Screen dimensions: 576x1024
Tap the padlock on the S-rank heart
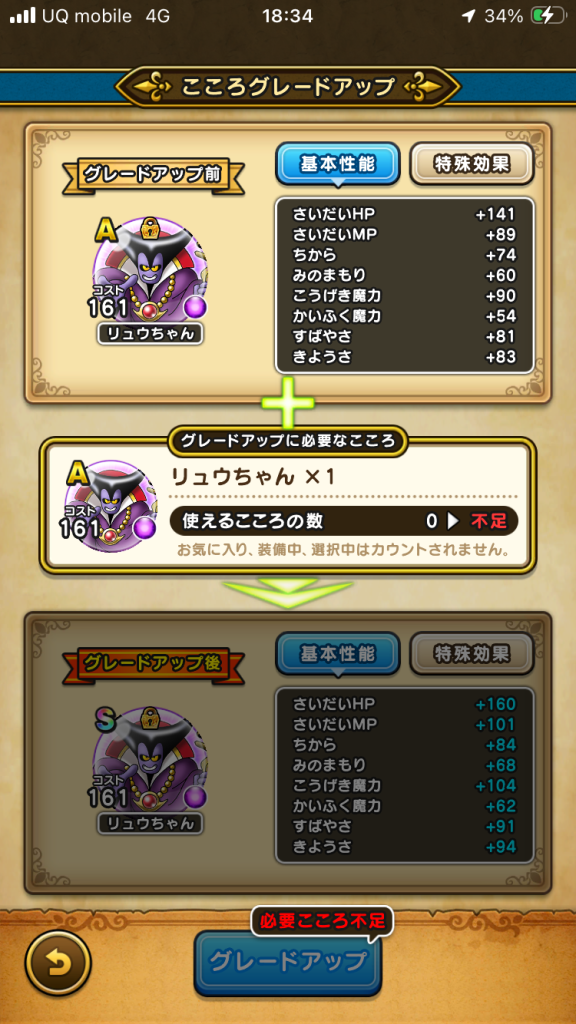(x=151, y=718)
